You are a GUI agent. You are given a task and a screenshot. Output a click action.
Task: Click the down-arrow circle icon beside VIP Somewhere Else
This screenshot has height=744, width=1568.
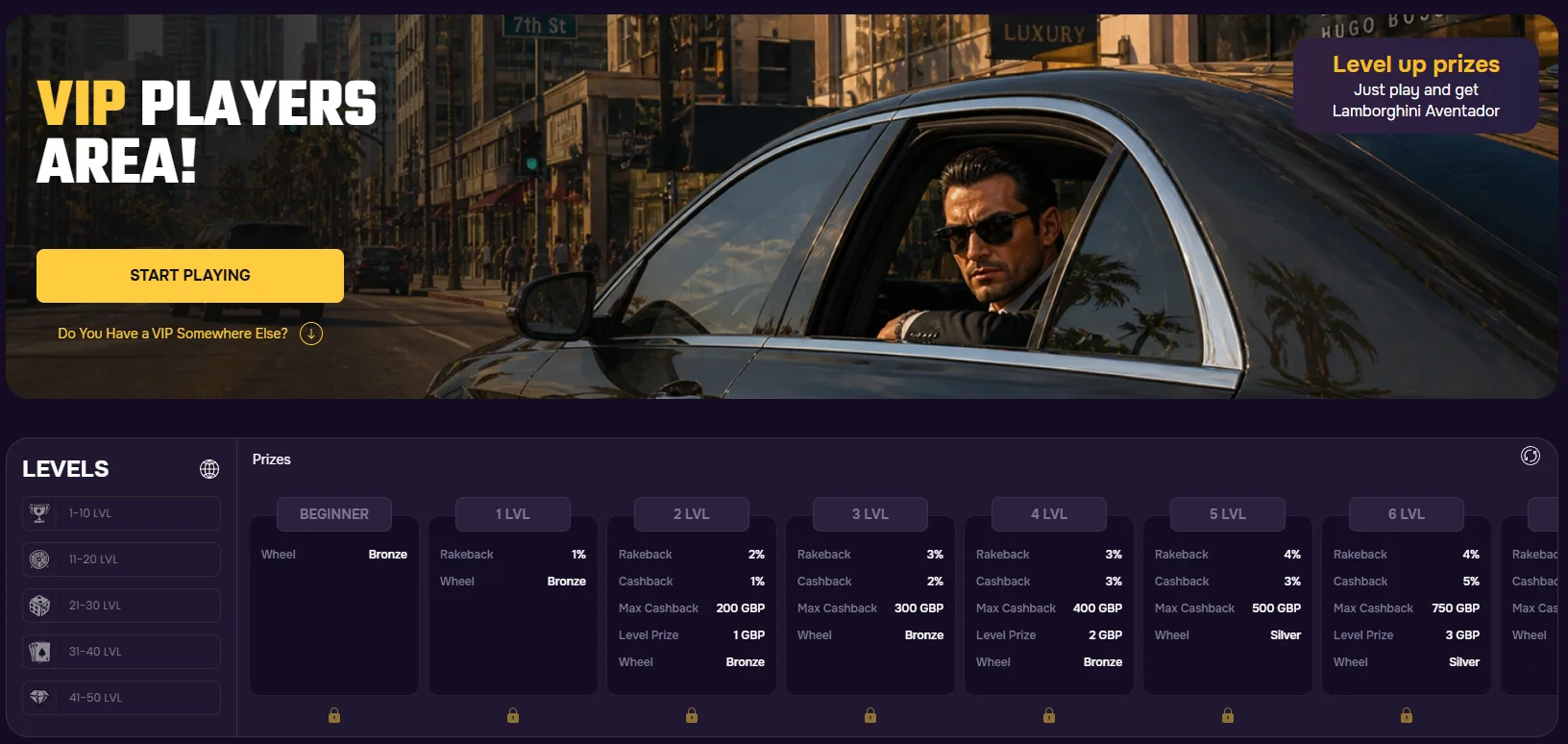[x=311, y=334]
